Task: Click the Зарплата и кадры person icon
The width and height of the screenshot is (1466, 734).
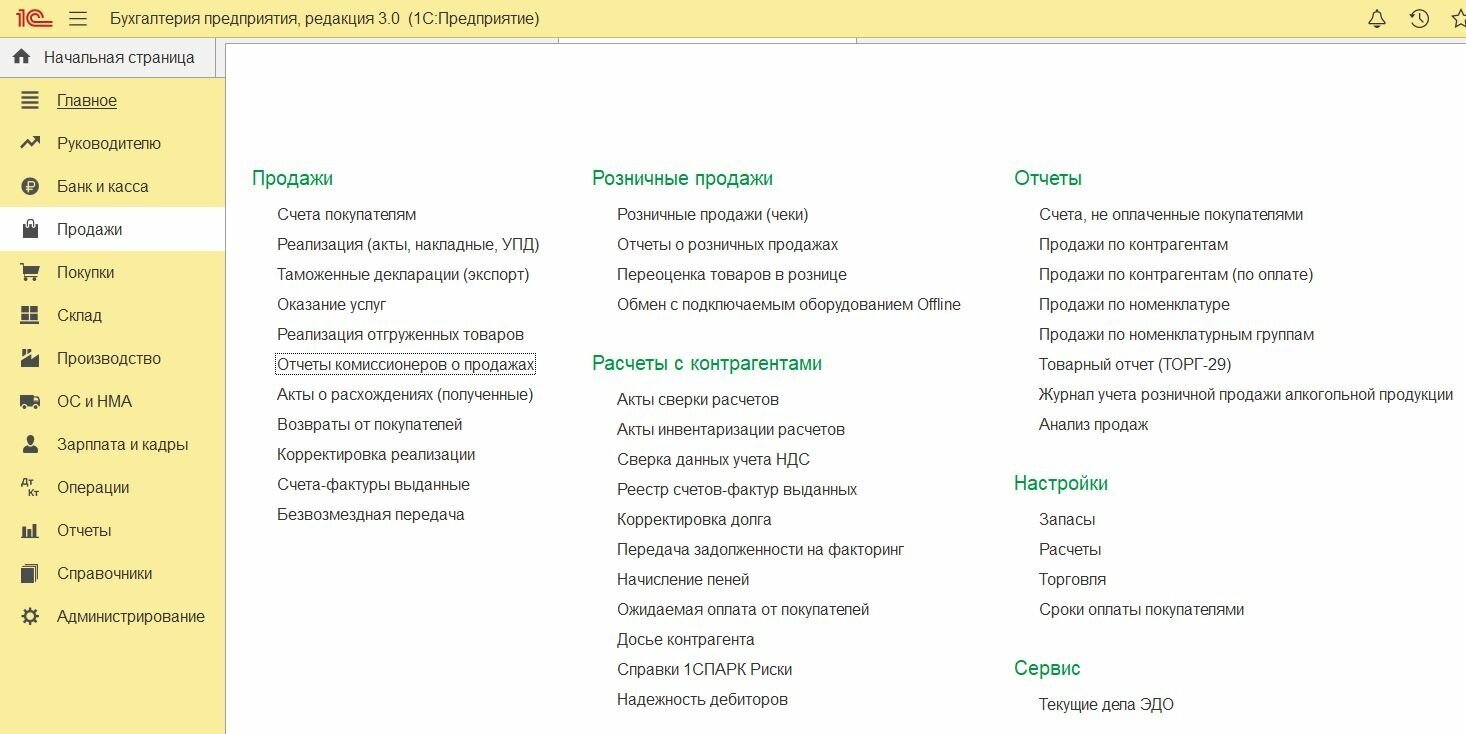Action: [x=30, y=444]
